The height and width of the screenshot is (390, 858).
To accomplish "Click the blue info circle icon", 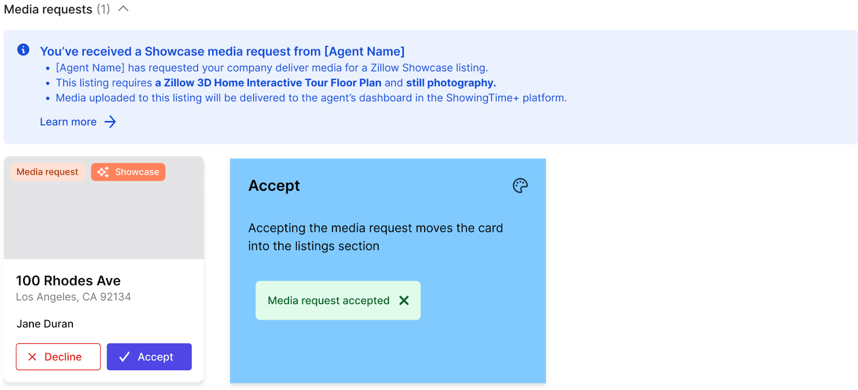I will [23, 50].
